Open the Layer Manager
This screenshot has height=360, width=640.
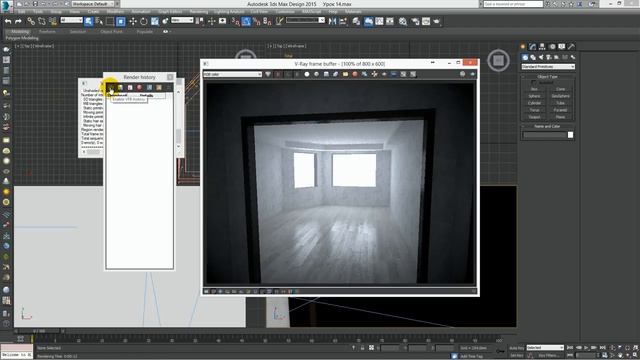pos(356,21)
